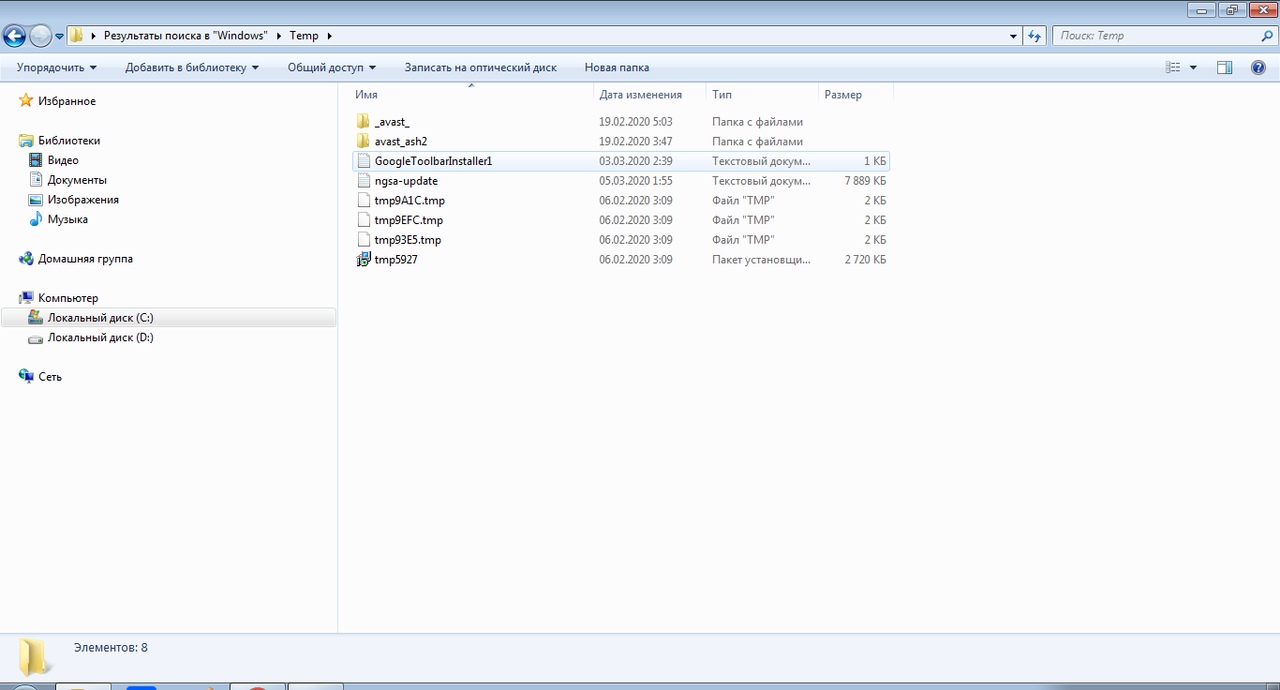Open the 'Документы' library
The width and height of the screenshot is (1280, 690).
(x=77, y=180)
